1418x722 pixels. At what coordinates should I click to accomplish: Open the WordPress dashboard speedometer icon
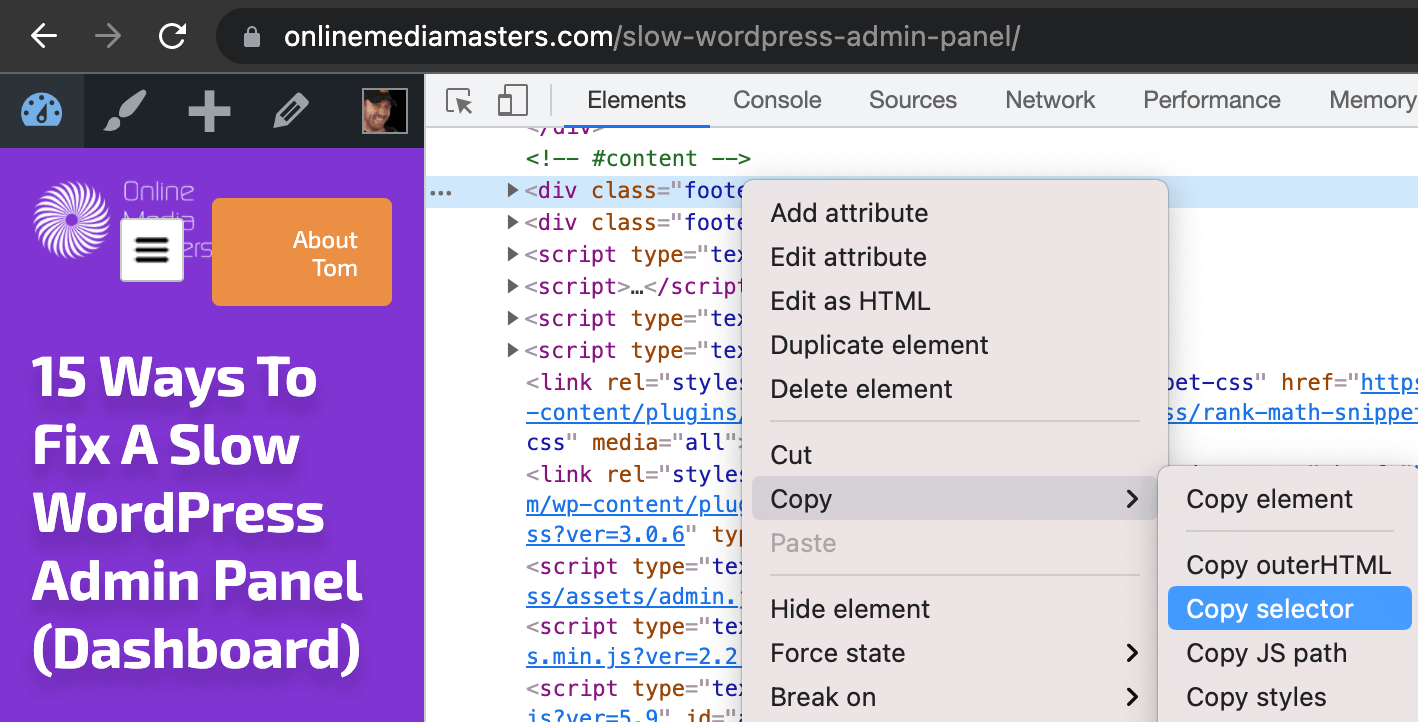42,111
